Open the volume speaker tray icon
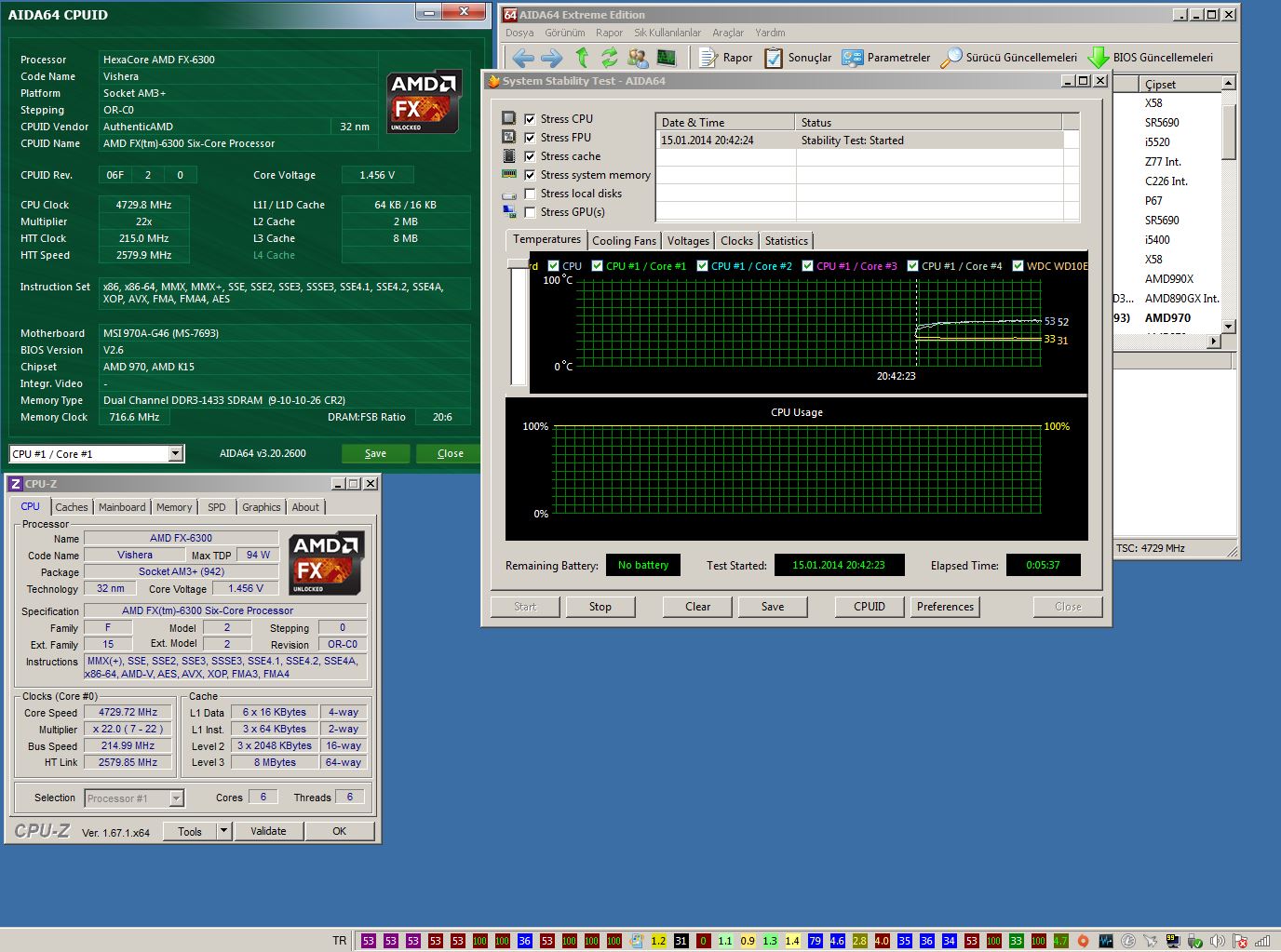 [1217, 941]
